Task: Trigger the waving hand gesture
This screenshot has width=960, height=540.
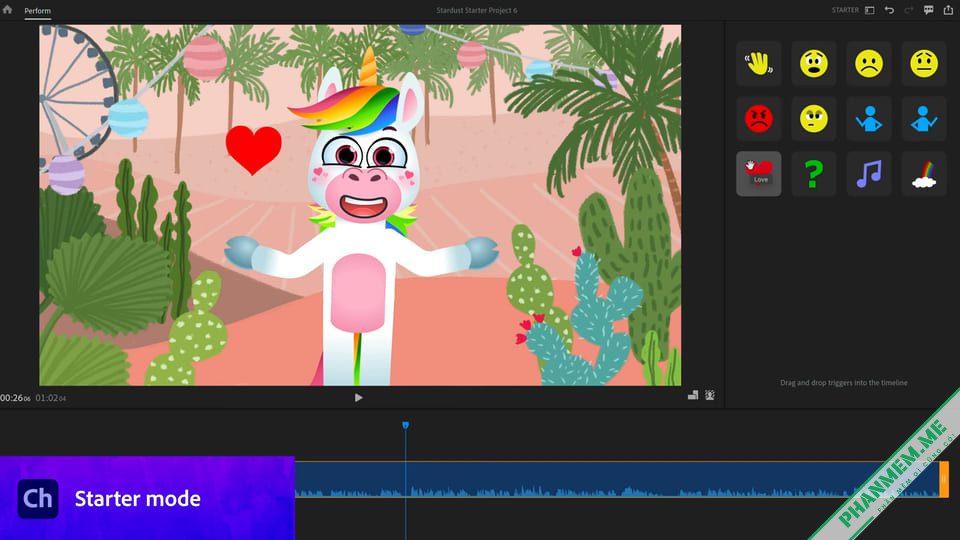Action: coord(759,64)
